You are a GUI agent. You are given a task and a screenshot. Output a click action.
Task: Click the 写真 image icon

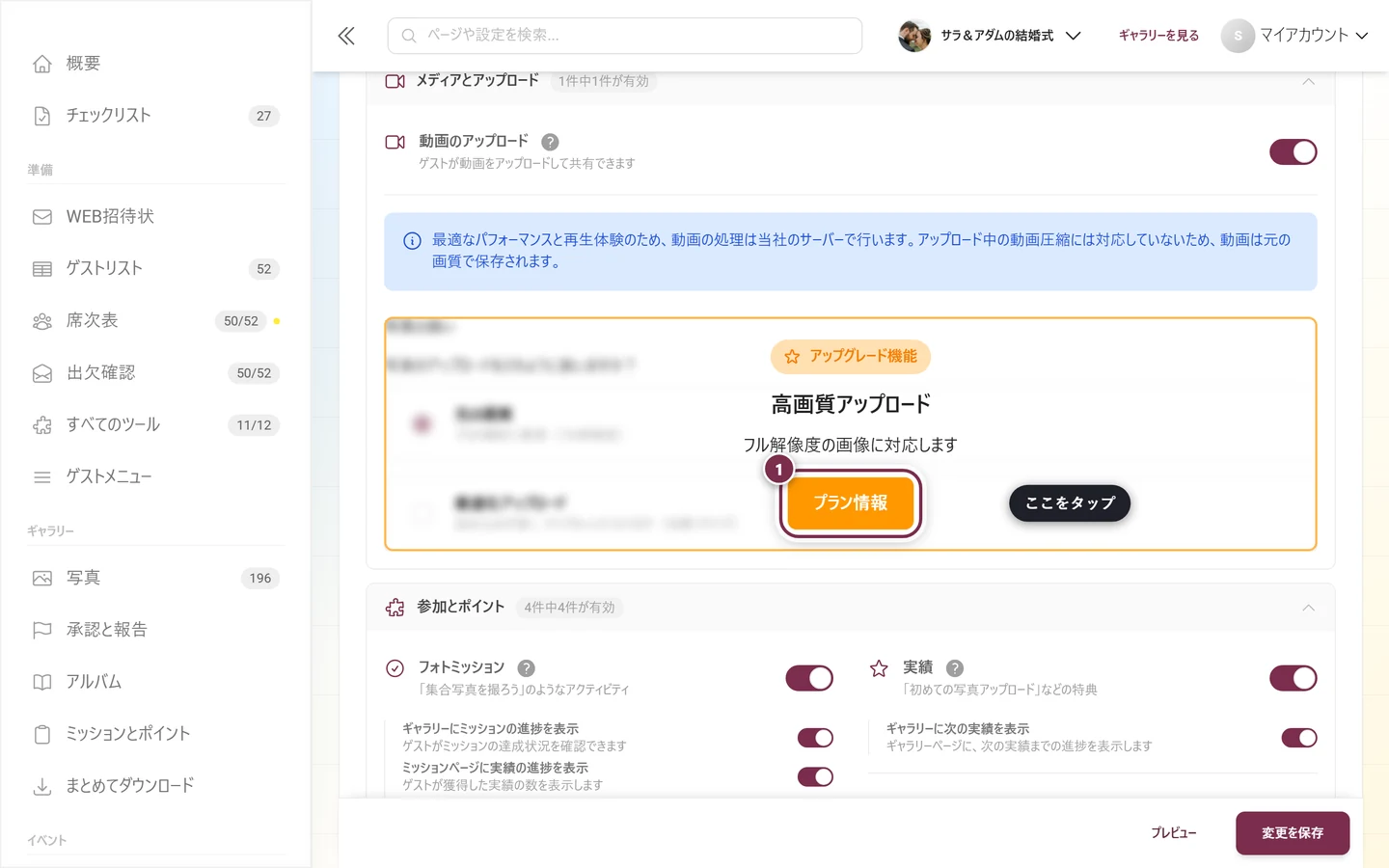click(x=42, y=579)
